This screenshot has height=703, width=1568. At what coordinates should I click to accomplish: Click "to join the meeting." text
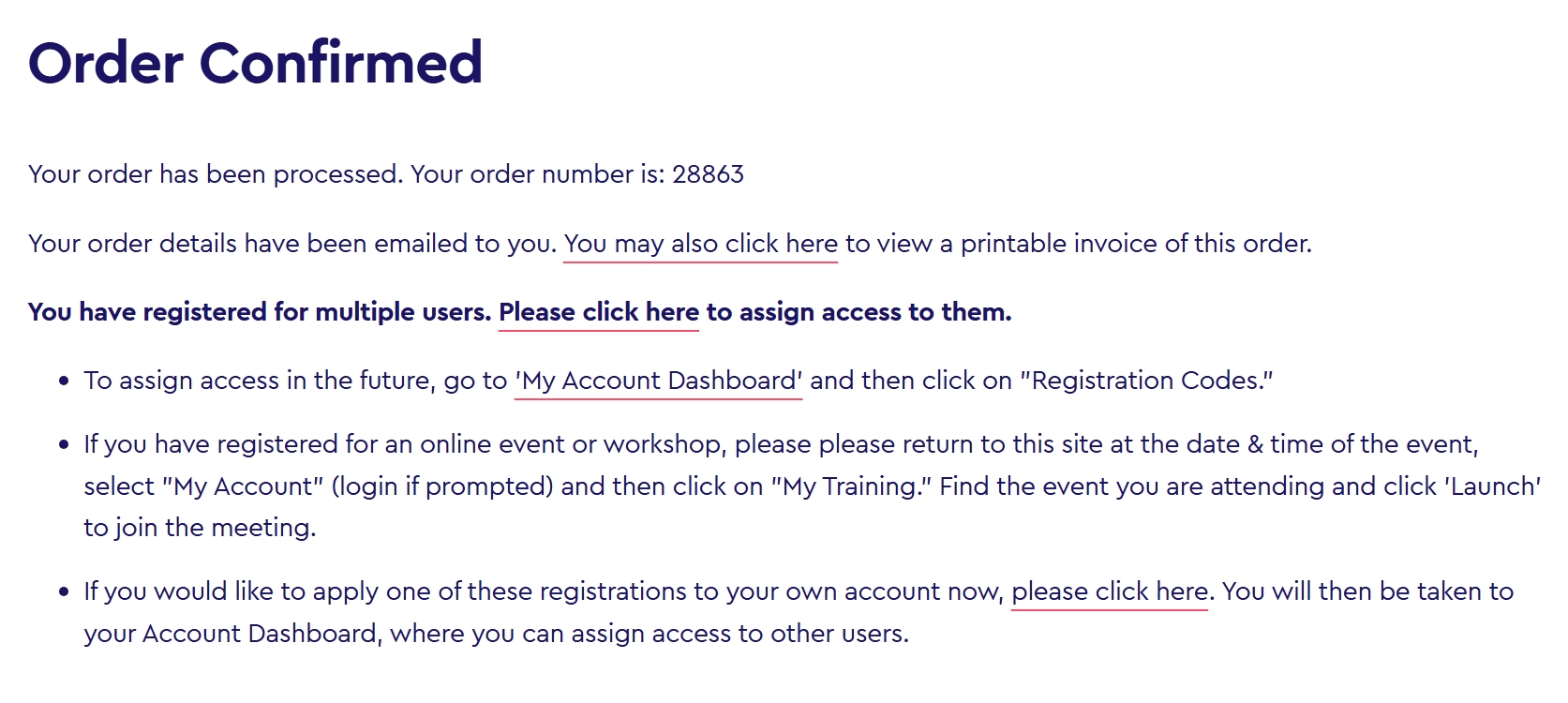pyautogui.click(x=200, y=528)
